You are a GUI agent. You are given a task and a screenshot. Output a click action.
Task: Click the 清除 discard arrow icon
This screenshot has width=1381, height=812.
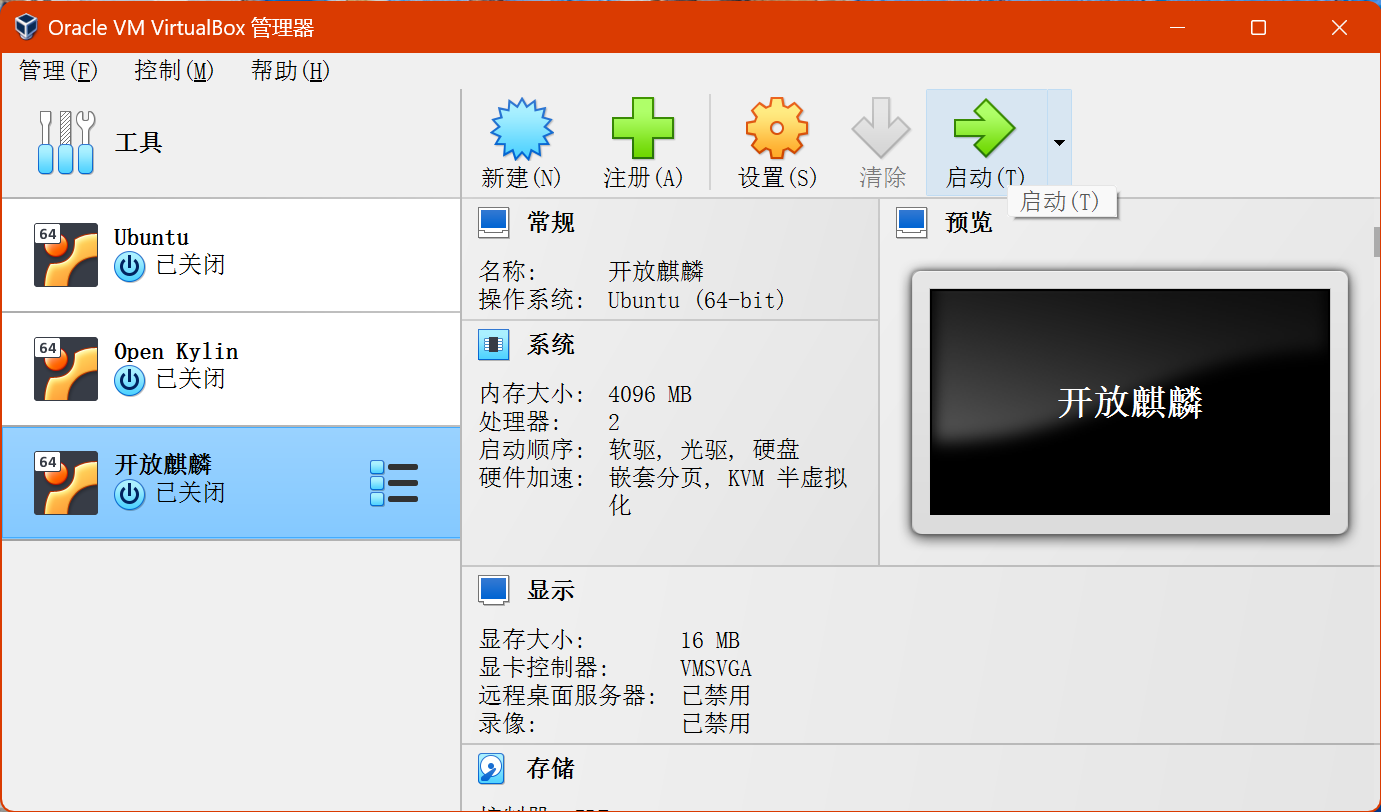point(881,128)
